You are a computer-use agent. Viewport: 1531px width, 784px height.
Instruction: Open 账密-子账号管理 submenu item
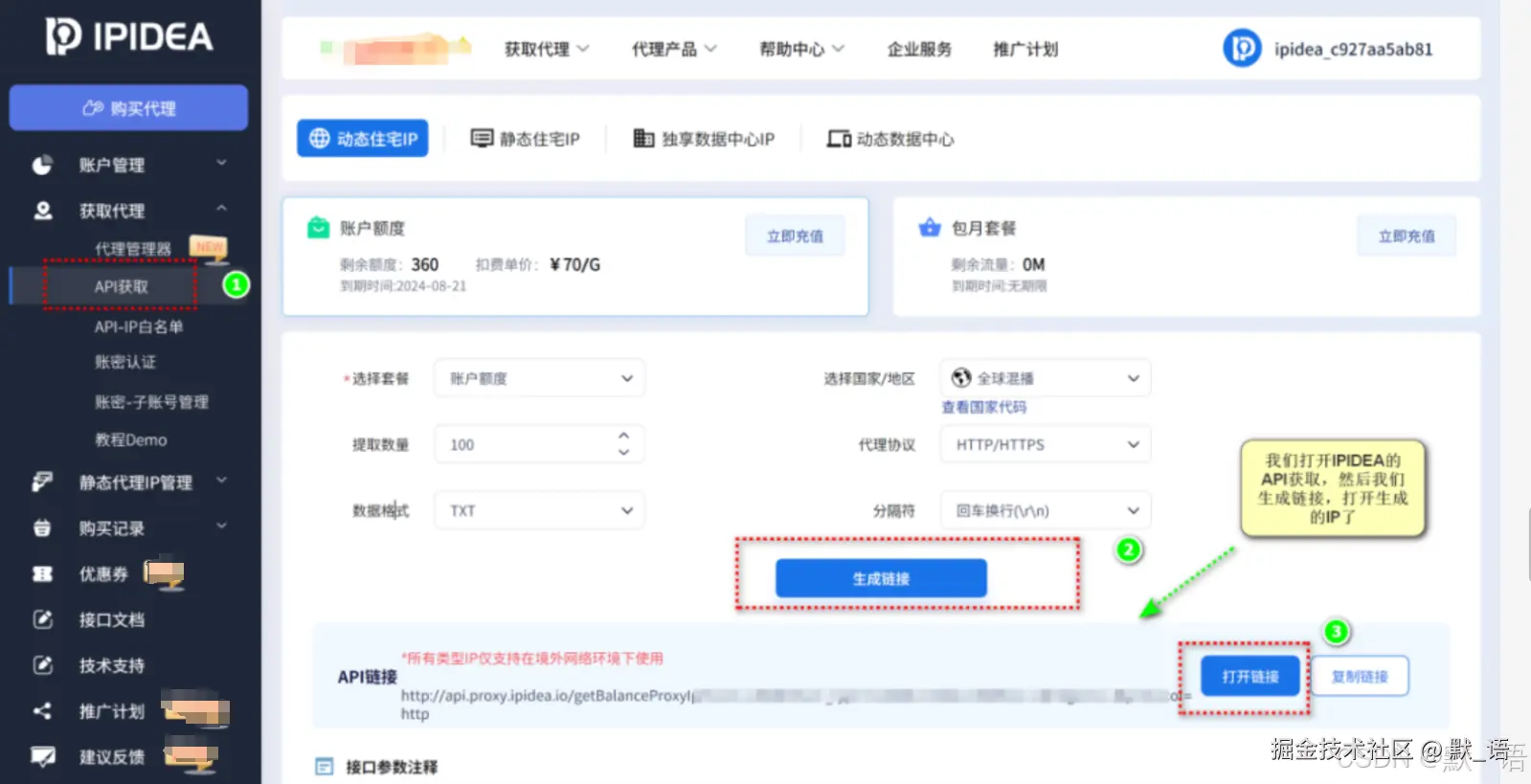point(151,402)
